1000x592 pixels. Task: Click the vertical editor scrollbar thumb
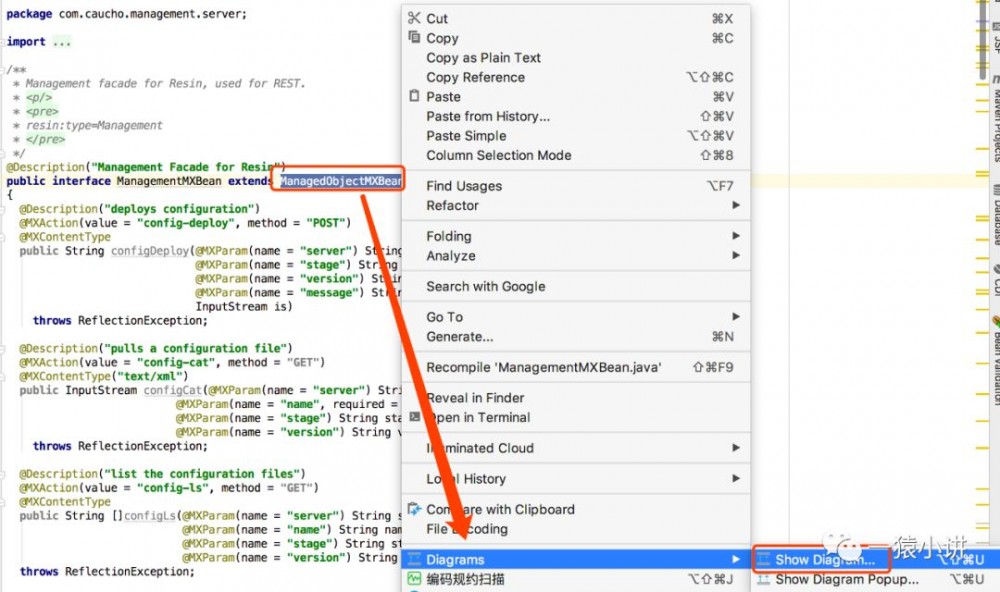983,40
